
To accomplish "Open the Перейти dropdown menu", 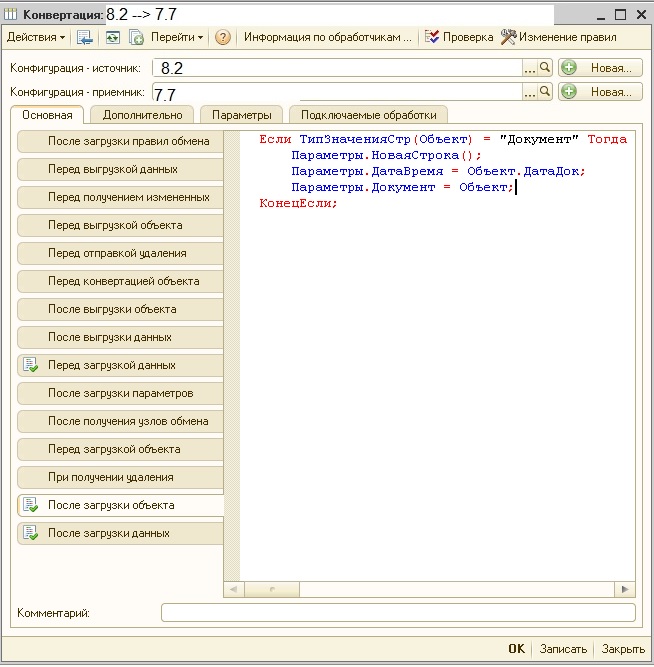I will [x=177, y=37].
